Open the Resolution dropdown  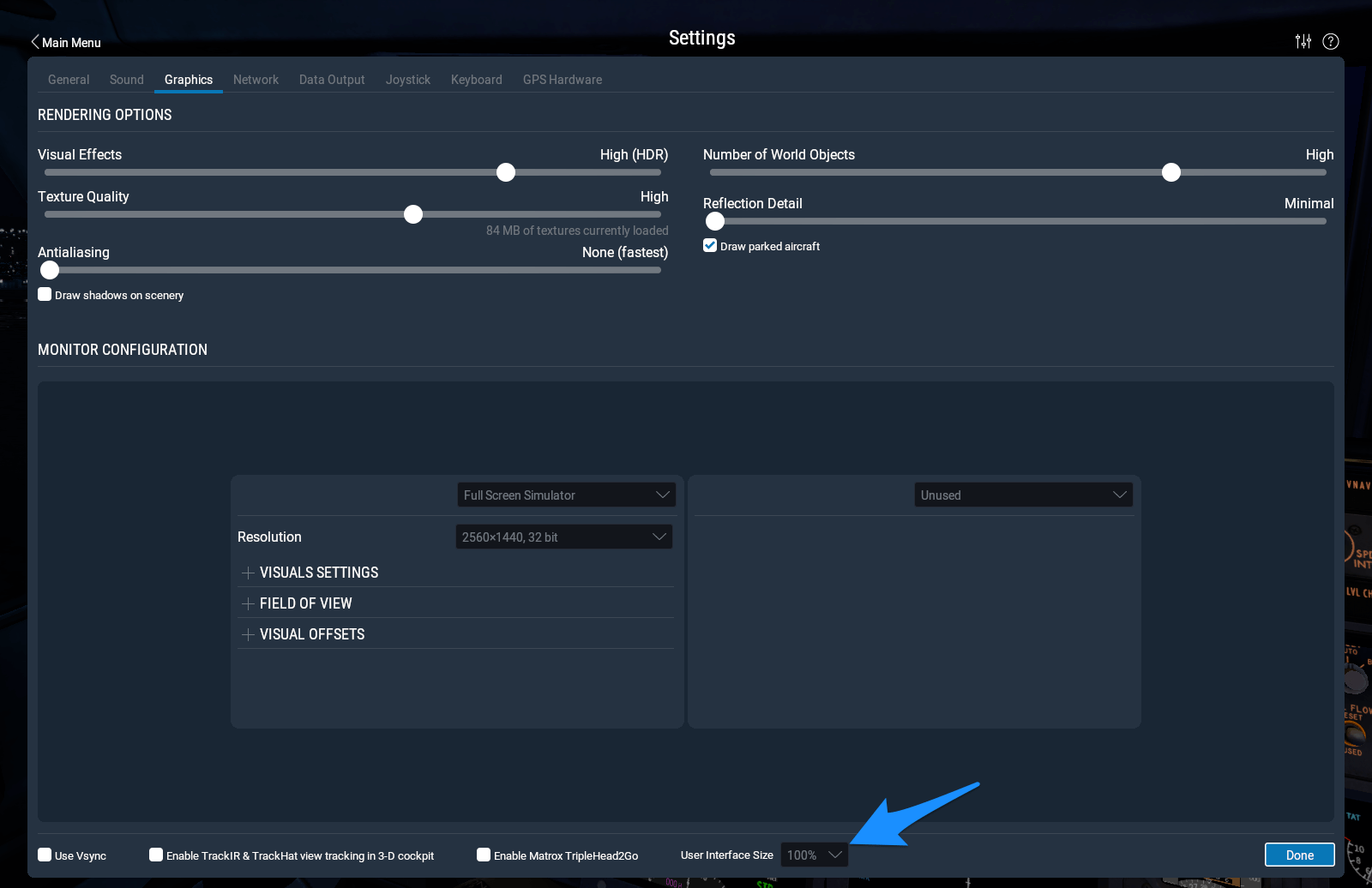pyautogui.click(x=563, y=537)
